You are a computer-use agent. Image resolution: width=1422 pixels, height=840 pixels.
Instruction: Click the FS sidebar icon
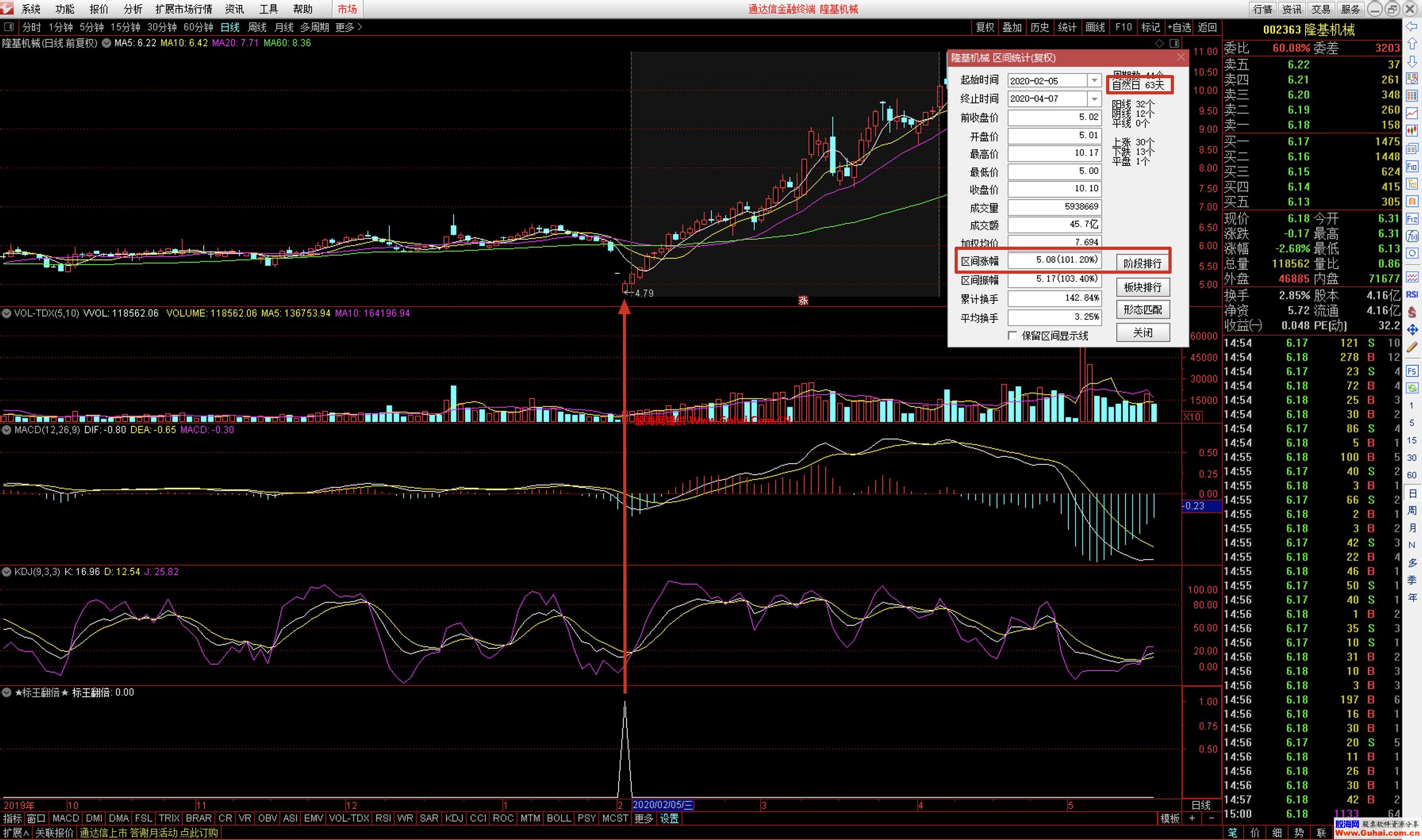pyautogui.click(x=1412, y=371)
